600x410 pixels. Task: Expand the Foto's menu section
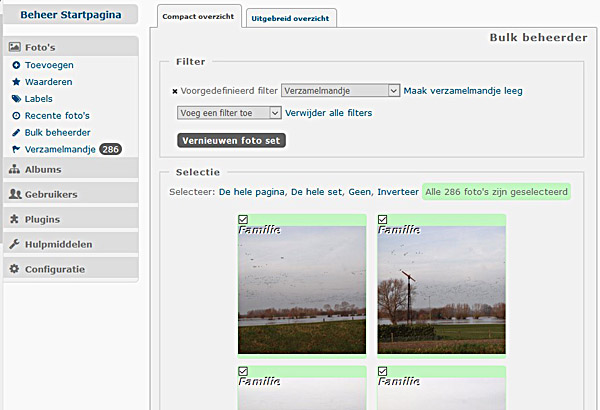click(x=71, y=47)
